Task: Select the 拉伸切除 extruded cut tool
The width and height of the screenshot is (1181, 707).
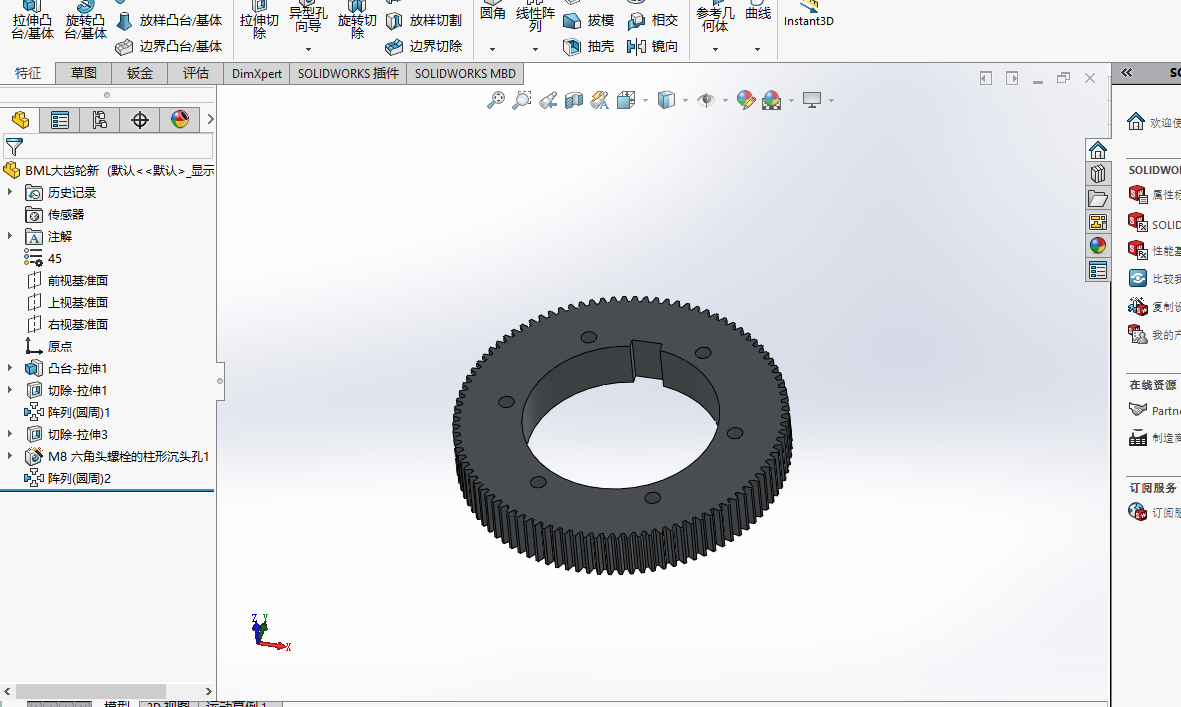Action: click(259, 21)
